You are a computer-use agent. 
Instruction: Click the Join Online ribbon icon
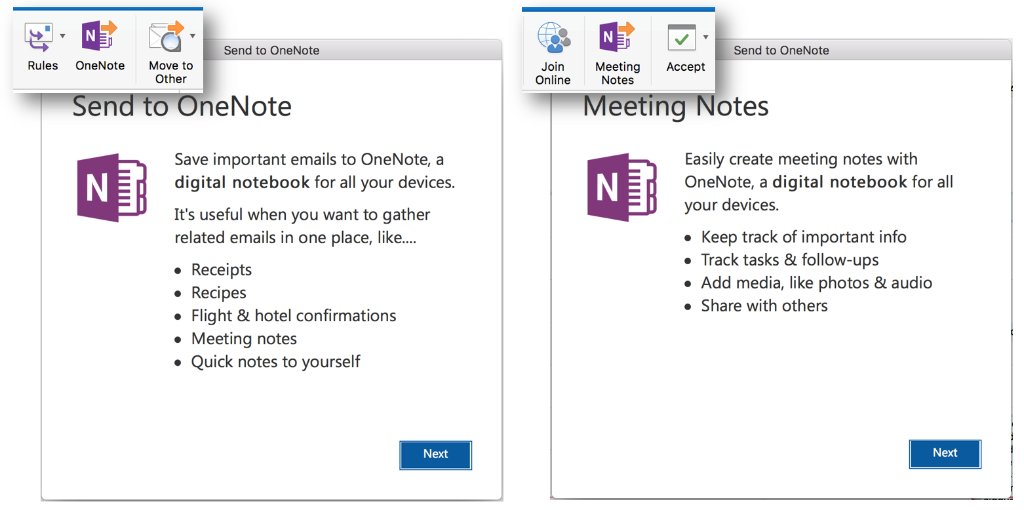point(553,37)
